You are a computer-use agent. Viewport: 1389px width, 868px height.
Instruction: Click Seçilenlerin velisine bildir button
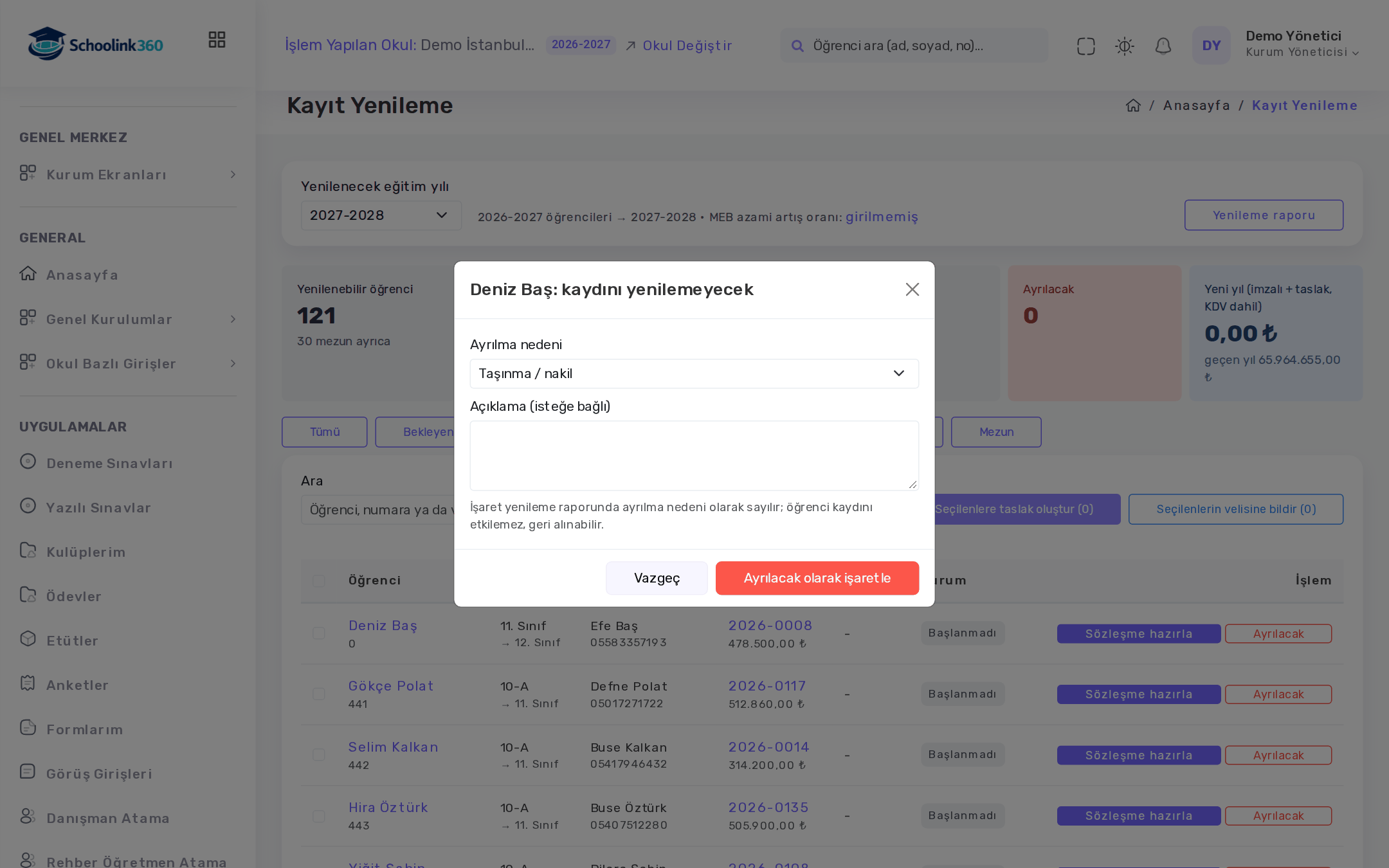[1235, 509]
